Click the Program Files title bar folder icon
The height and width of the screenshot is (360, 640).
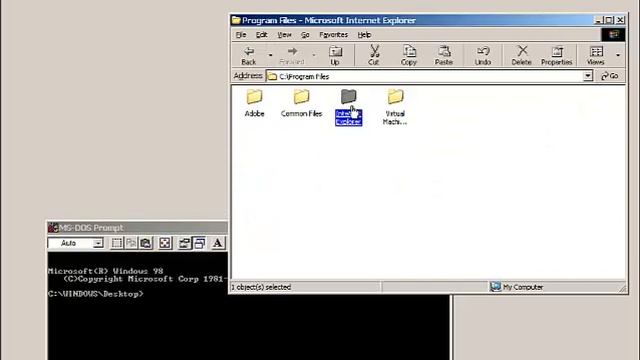coord(236,20)
